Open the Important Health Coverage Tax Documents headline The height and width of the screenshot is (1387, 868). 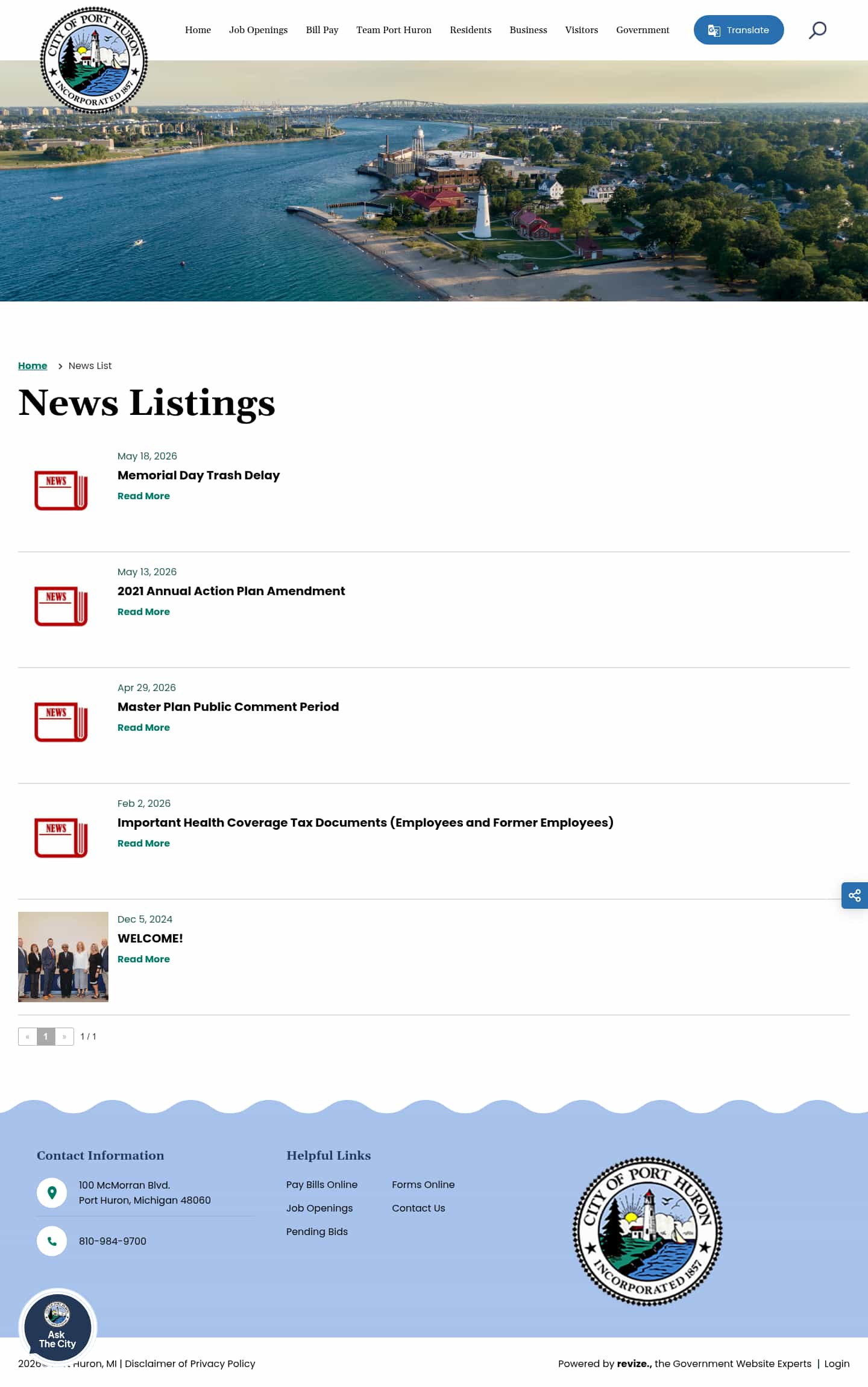pyautogui.click(x=365, y=823)
